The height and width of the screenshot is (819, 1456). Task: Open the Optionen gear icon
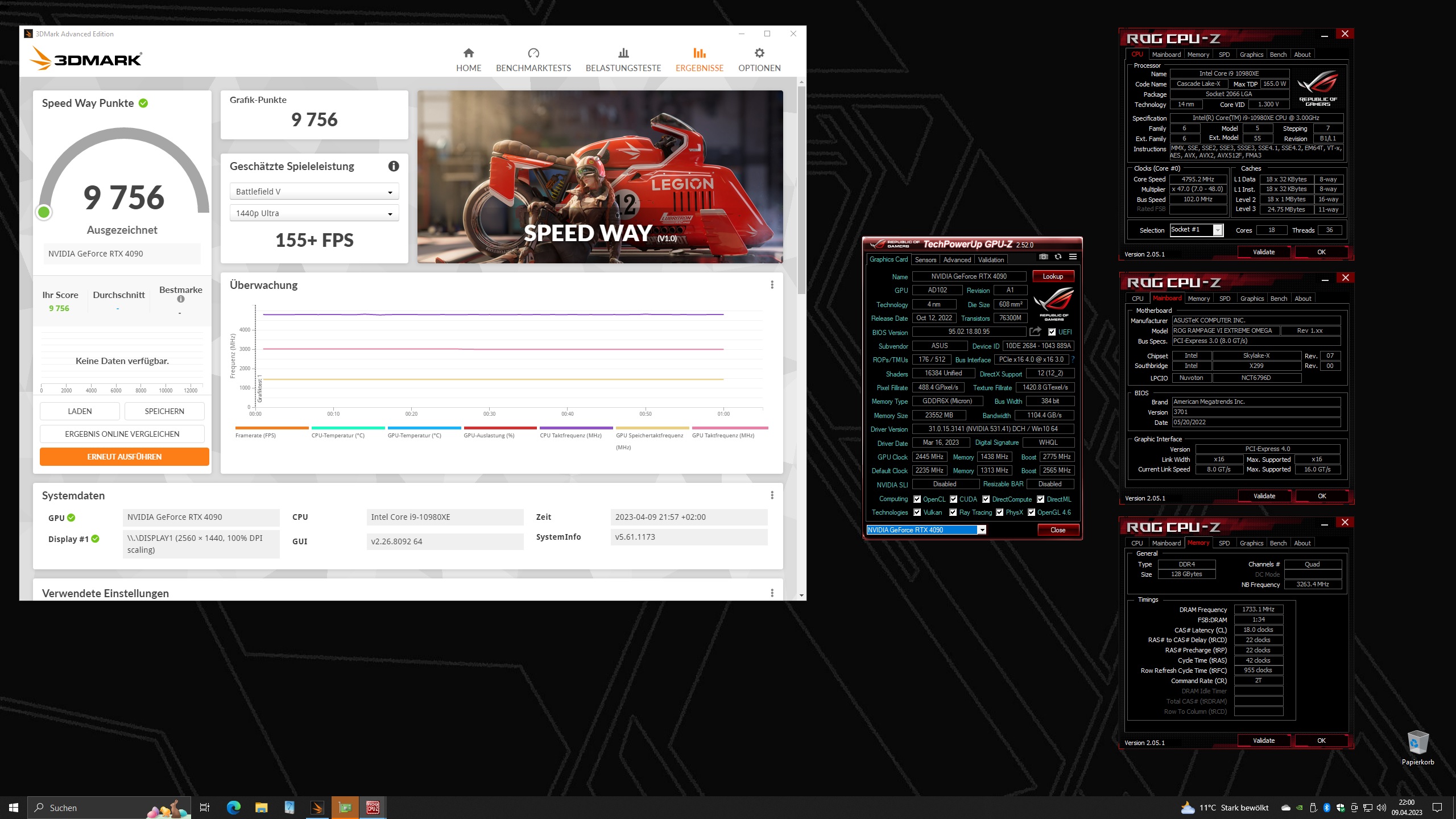tap(759, 53)
